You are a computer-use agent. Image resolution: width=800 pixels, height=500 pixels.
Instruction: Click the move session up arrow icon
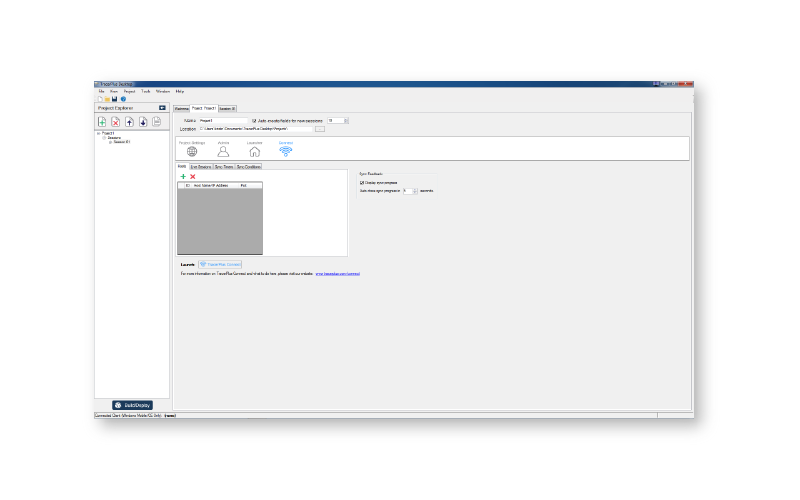(130, 122)
